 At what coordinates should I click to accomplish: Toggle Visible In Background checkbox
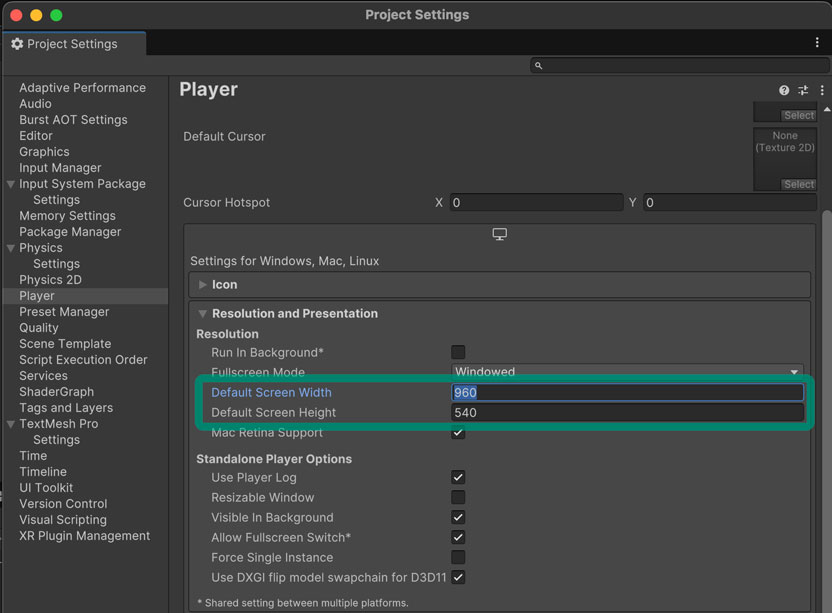pyautogui.click(x=458, y=517)
